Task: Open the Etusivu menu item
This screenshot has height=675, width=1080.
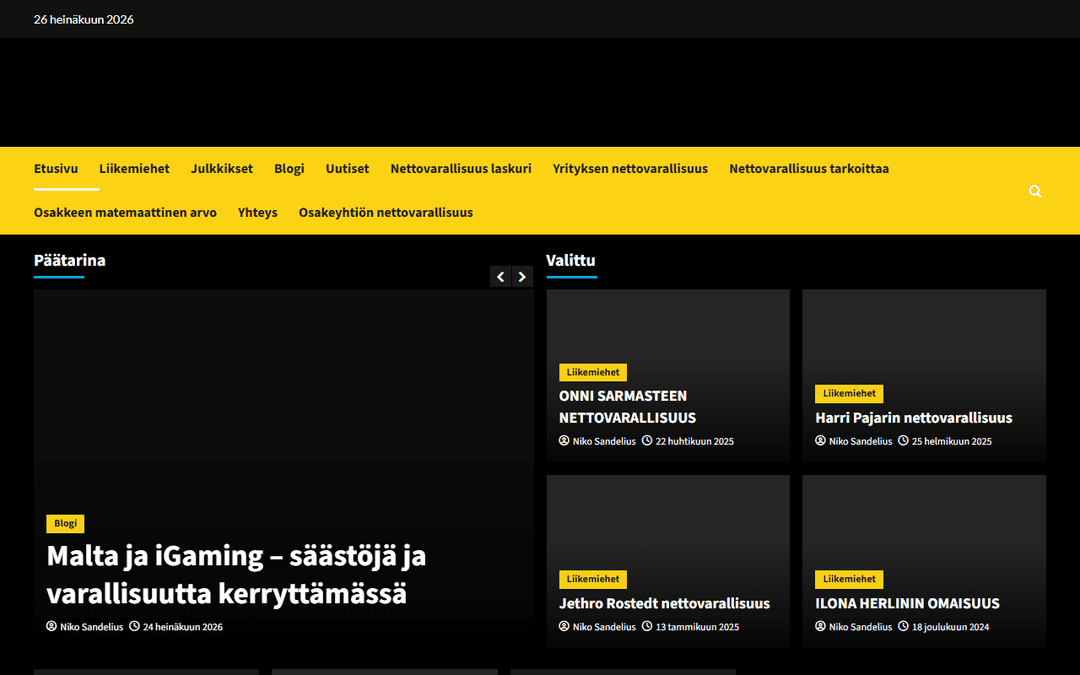Action: click(56, 169)
